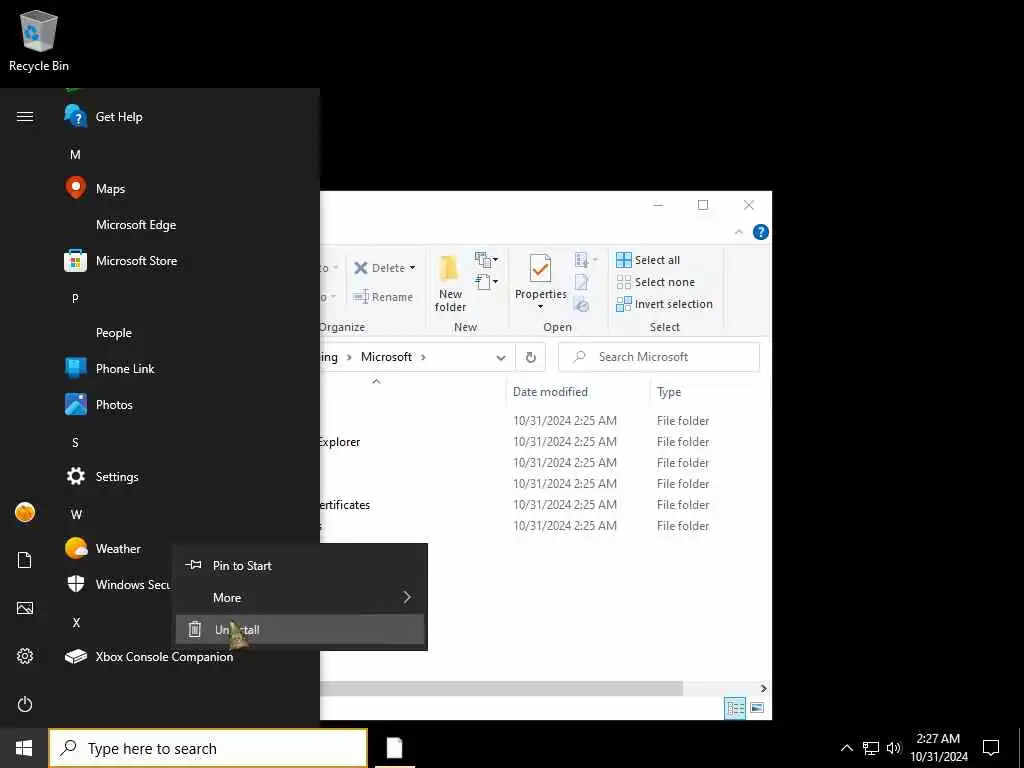1024x768 pixels.
Task: Open the New item dropdown
Action: (487, 259)
